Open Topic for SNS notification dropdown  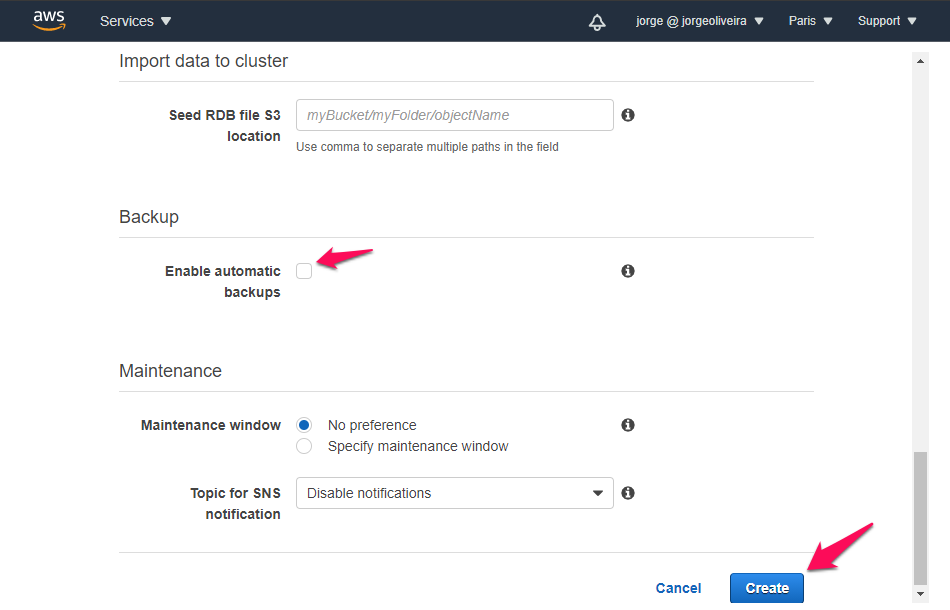(x=454, y=493)
